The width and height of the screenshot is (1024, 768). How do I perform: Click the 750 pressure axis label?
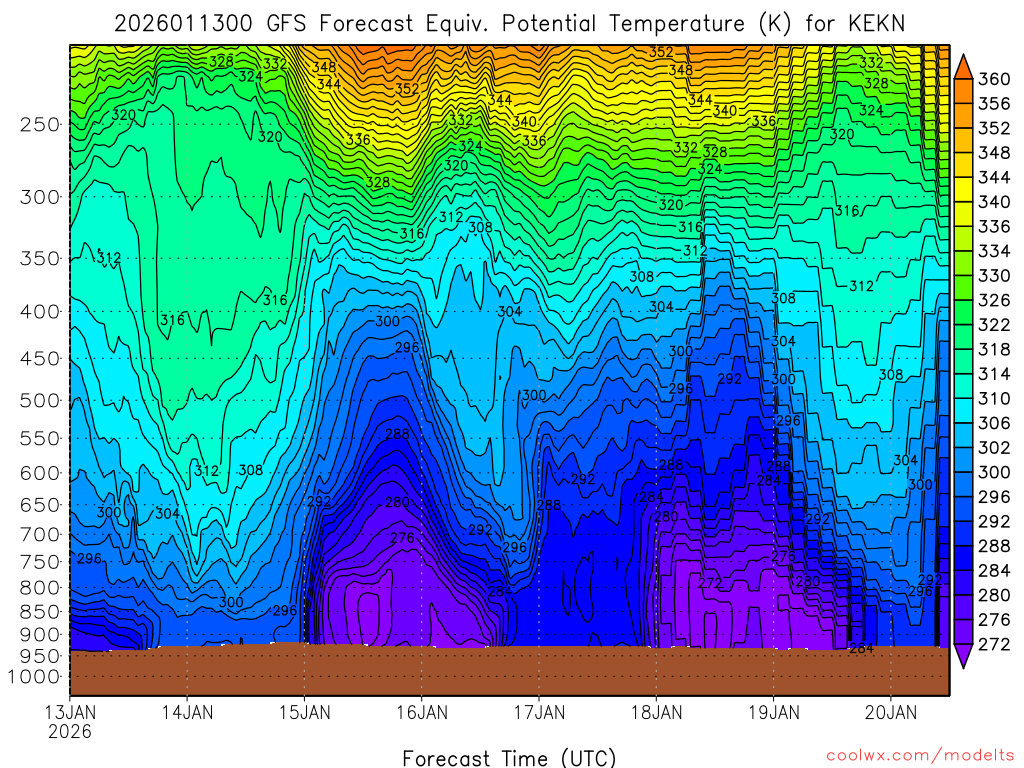tap(40, 562)
